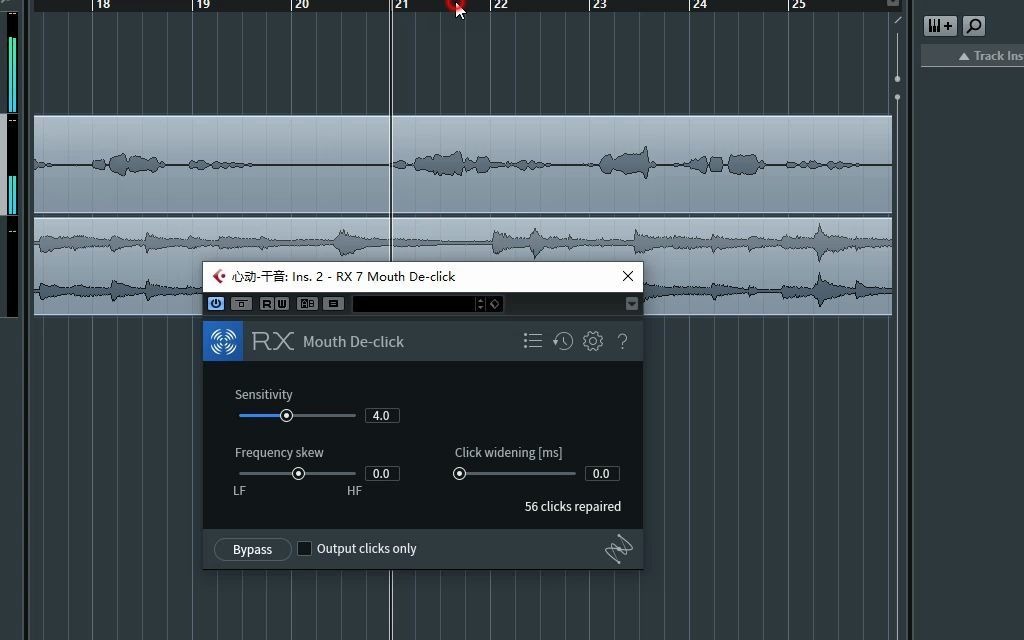Adjust the Sensitivity slider

286,415
